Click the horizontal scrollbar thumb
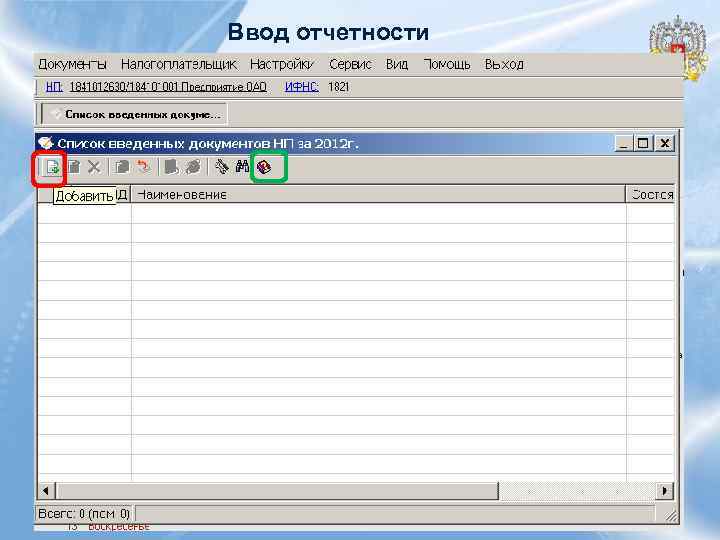The height and width of the screenshot is (540, 720). coord(277,490)
